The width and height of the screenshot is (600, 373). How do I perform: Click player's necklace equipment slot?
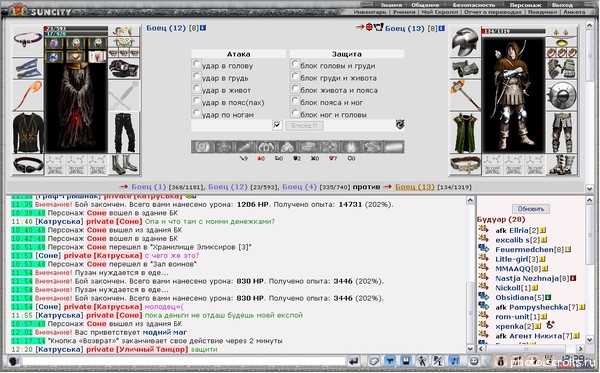(28, 41)
